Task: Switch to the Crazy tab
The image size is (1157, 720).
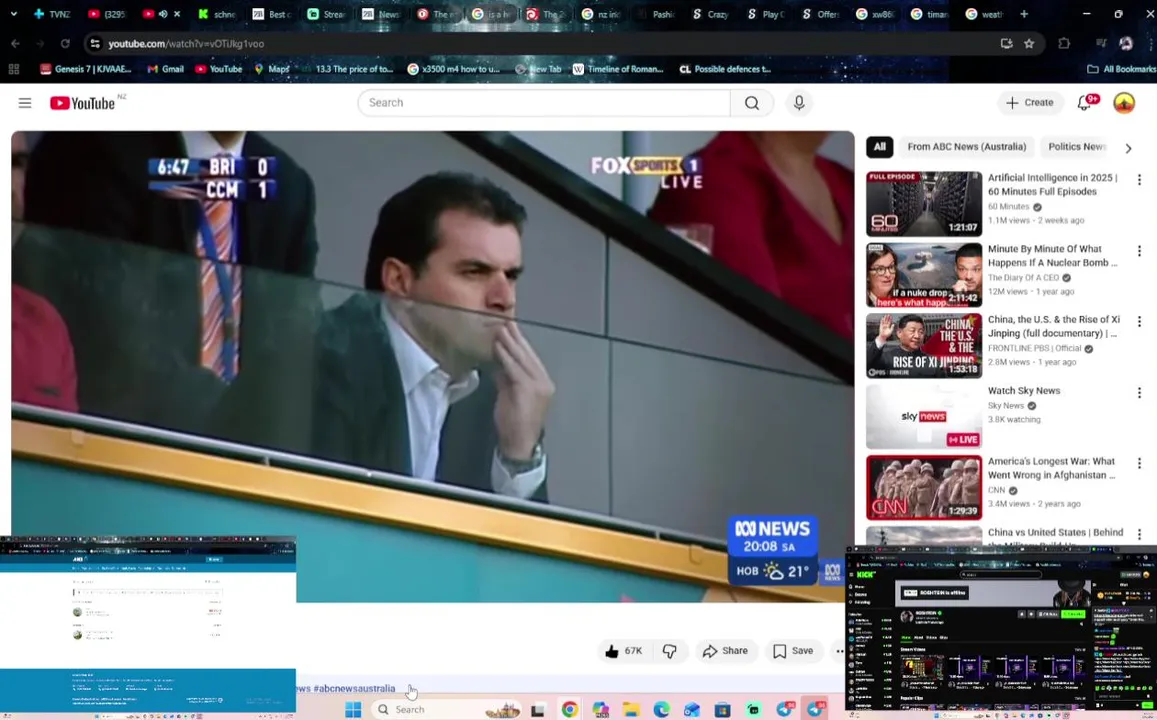Action: pyautogui.click(x=711, y=14)
